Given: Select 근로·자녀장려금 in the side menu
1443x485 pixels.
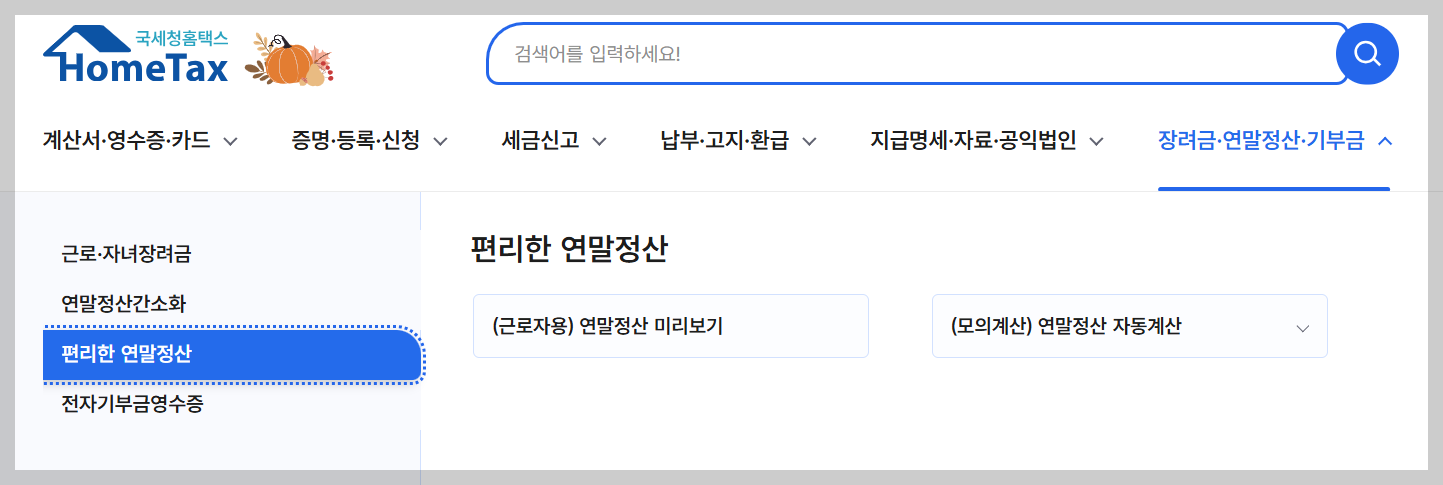Looking at the screenshot, I should 126,254.
